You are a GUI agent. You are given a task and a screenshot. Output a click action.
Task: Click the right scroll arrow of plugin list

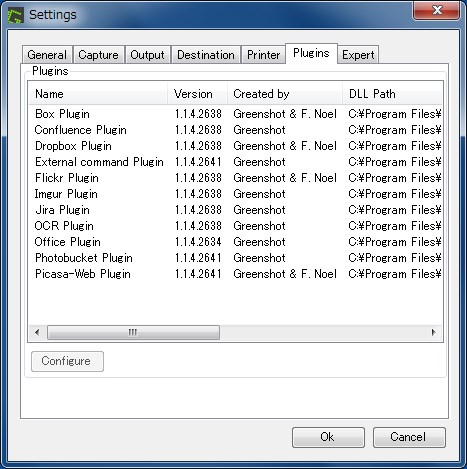click(x=433, y=332)
